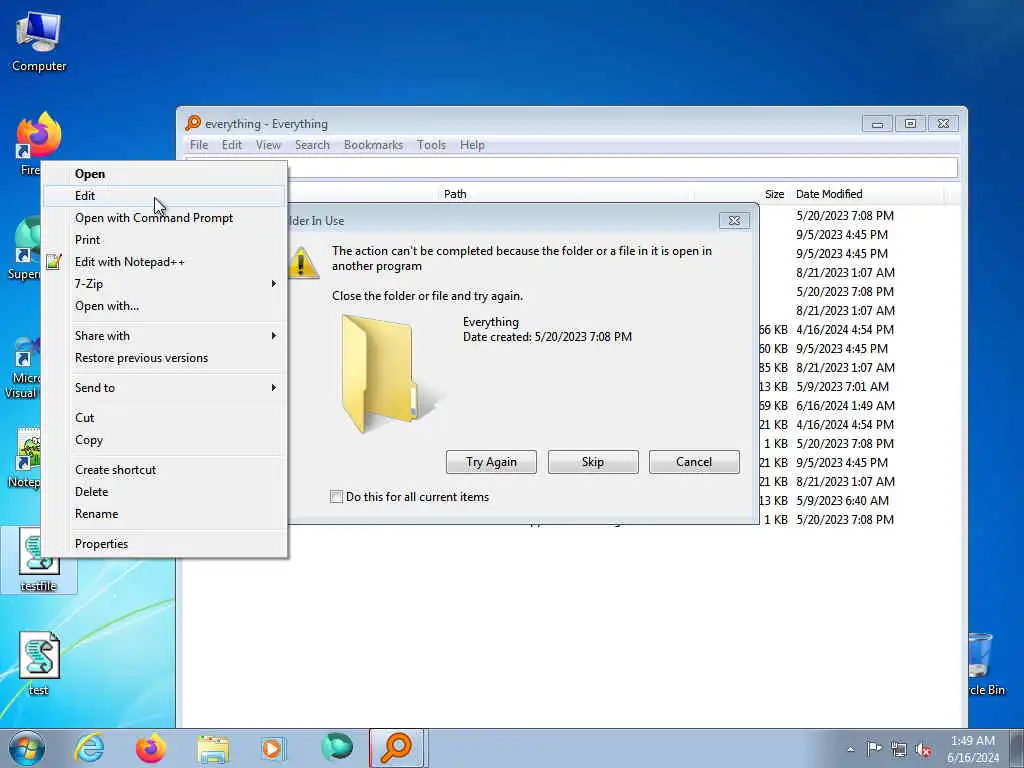Screen dimensions: 1024x768
Task: Close the Folder In Use dialog
Action: tap(734, 221)
